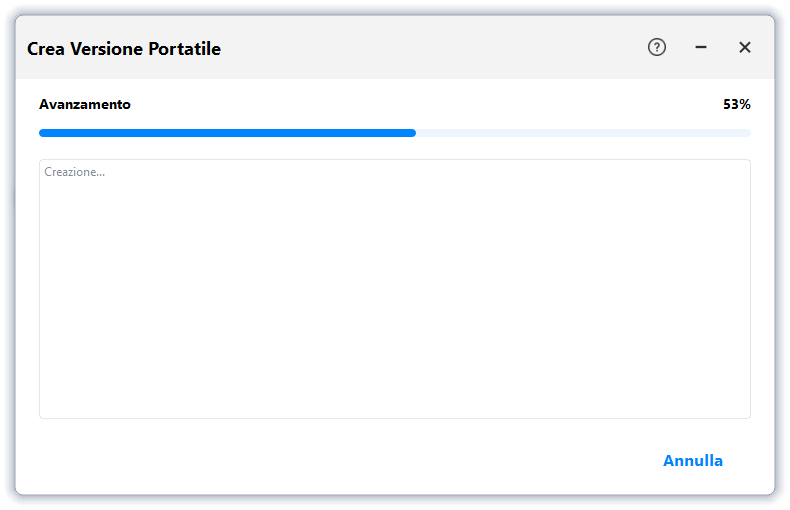Viewport: 790px width, 510px height.
Task: Click the top-right corner of the log box
Action: pos(748,162)
